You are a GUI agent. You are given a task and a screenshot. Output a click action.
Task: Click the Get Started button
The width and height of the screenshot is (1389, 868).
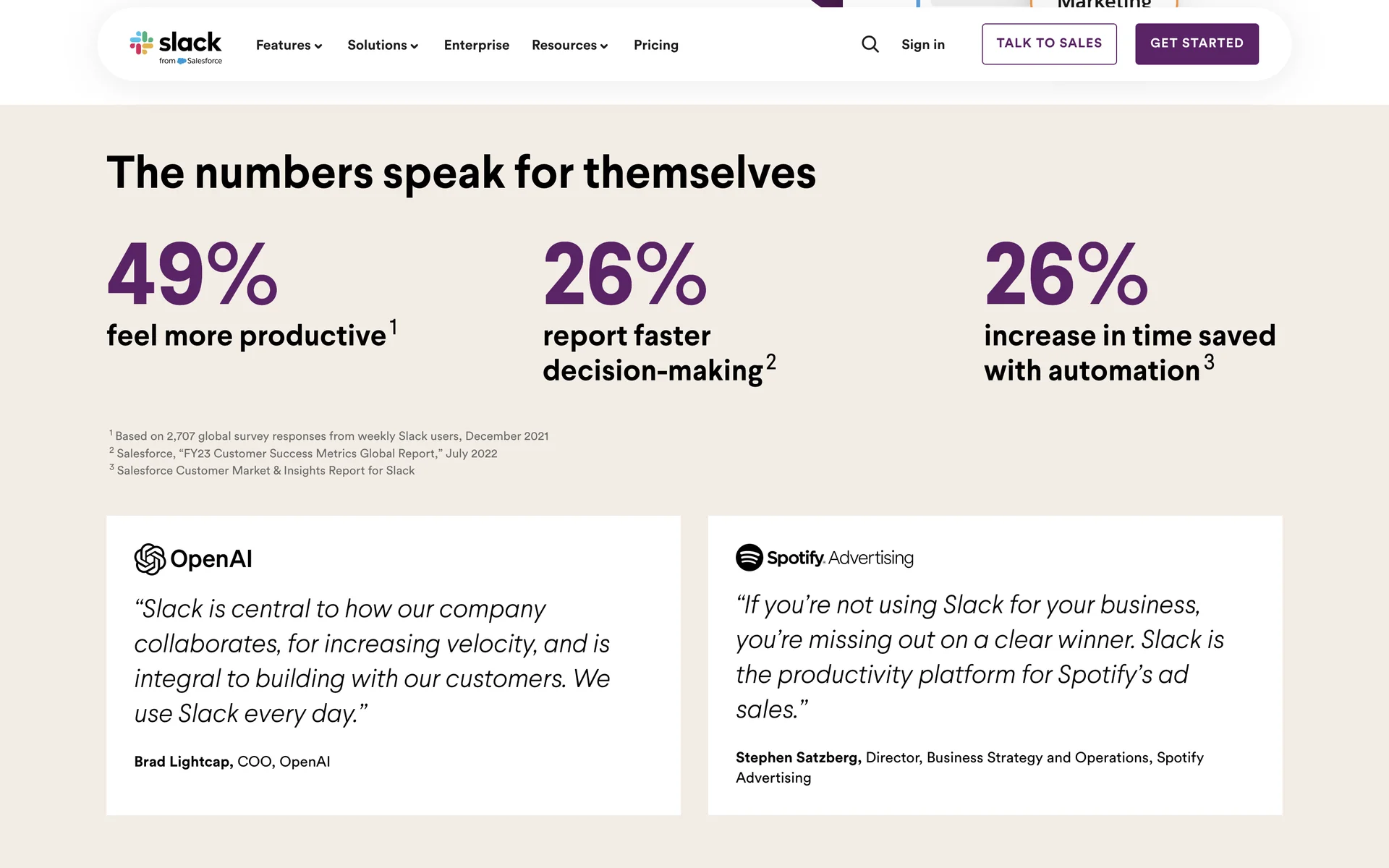point(1197,44)
